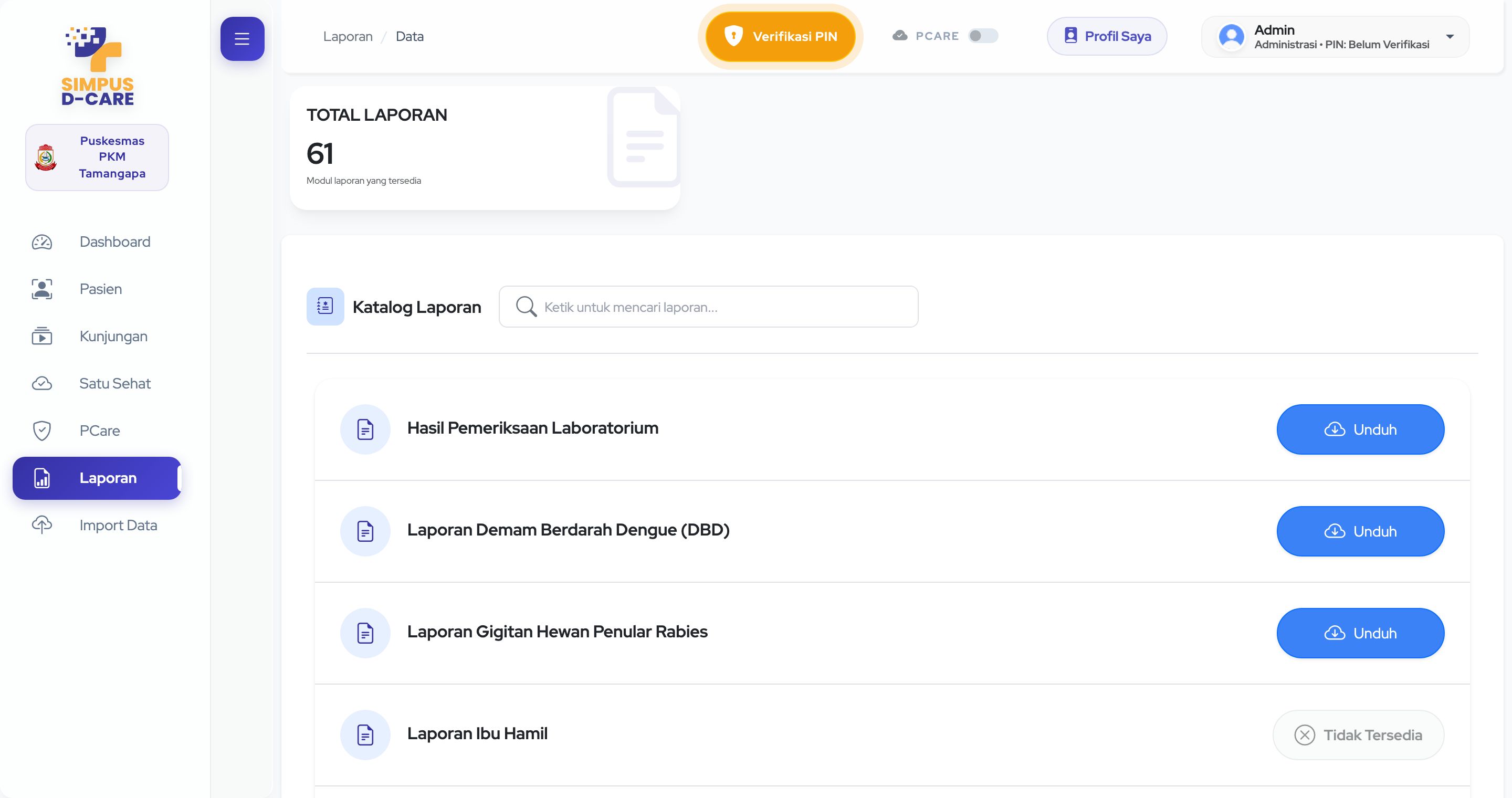The height and width of the screenshot is (798, 1512).
Task: Download Hasil Pemeriksaan Laboratorium via Unduh
Action: 1360,429
